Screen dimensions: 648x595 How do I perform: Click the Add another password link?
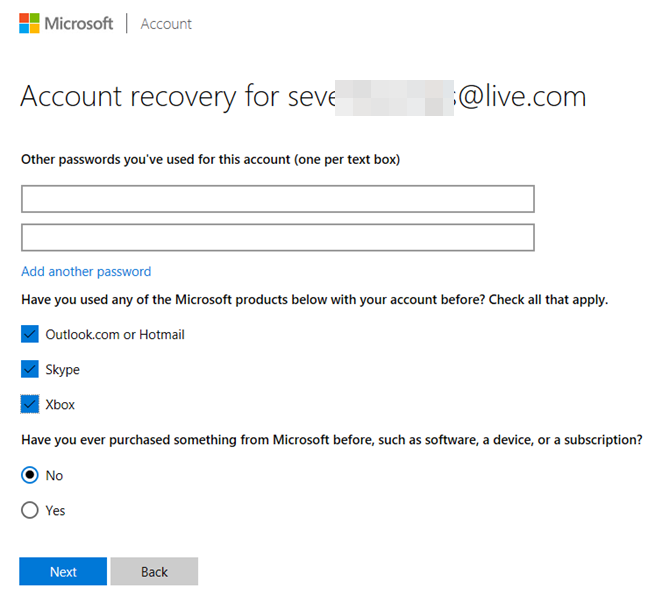(86, 271)
